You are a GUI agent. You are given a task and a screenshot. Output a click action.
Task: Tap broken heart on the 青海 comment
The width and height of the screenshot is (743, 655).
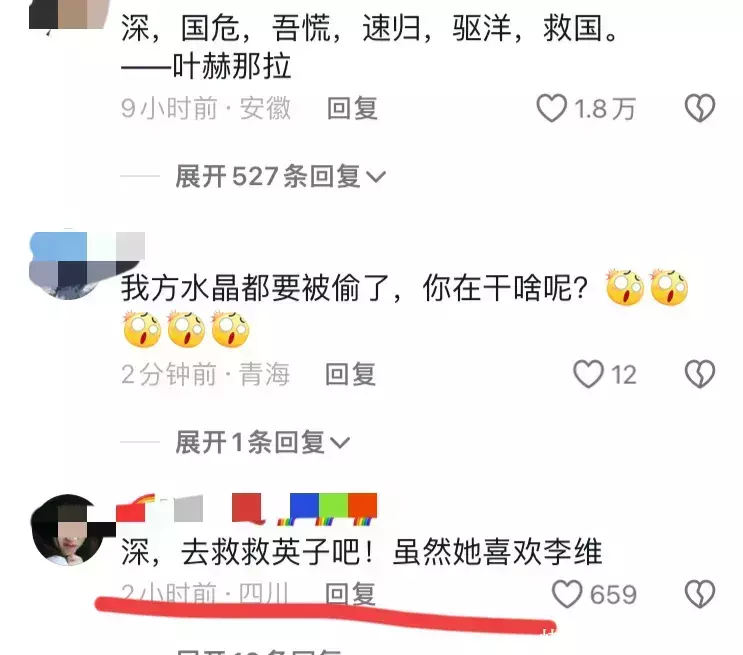[x=700, y=374]
